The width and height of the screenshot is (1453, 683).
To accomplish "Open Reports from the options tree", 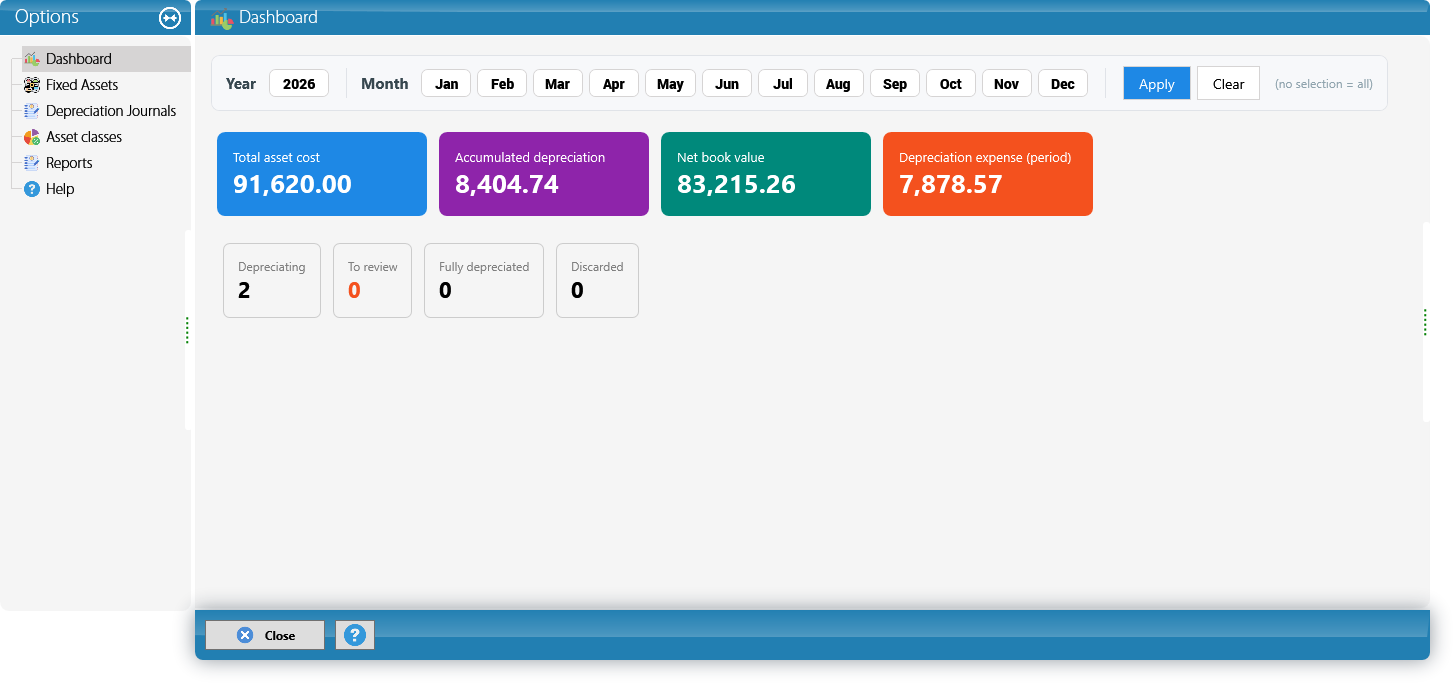I will [69, 163].
